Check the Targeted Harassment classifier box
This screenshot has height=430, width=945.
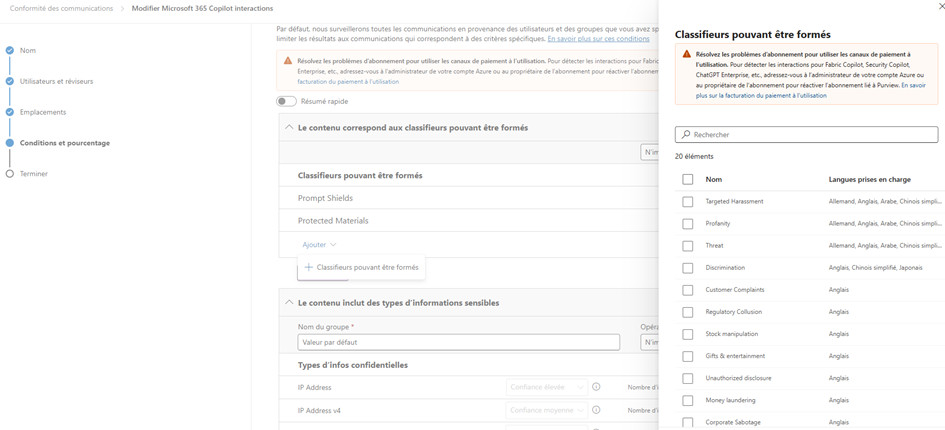tap(688, 202)
